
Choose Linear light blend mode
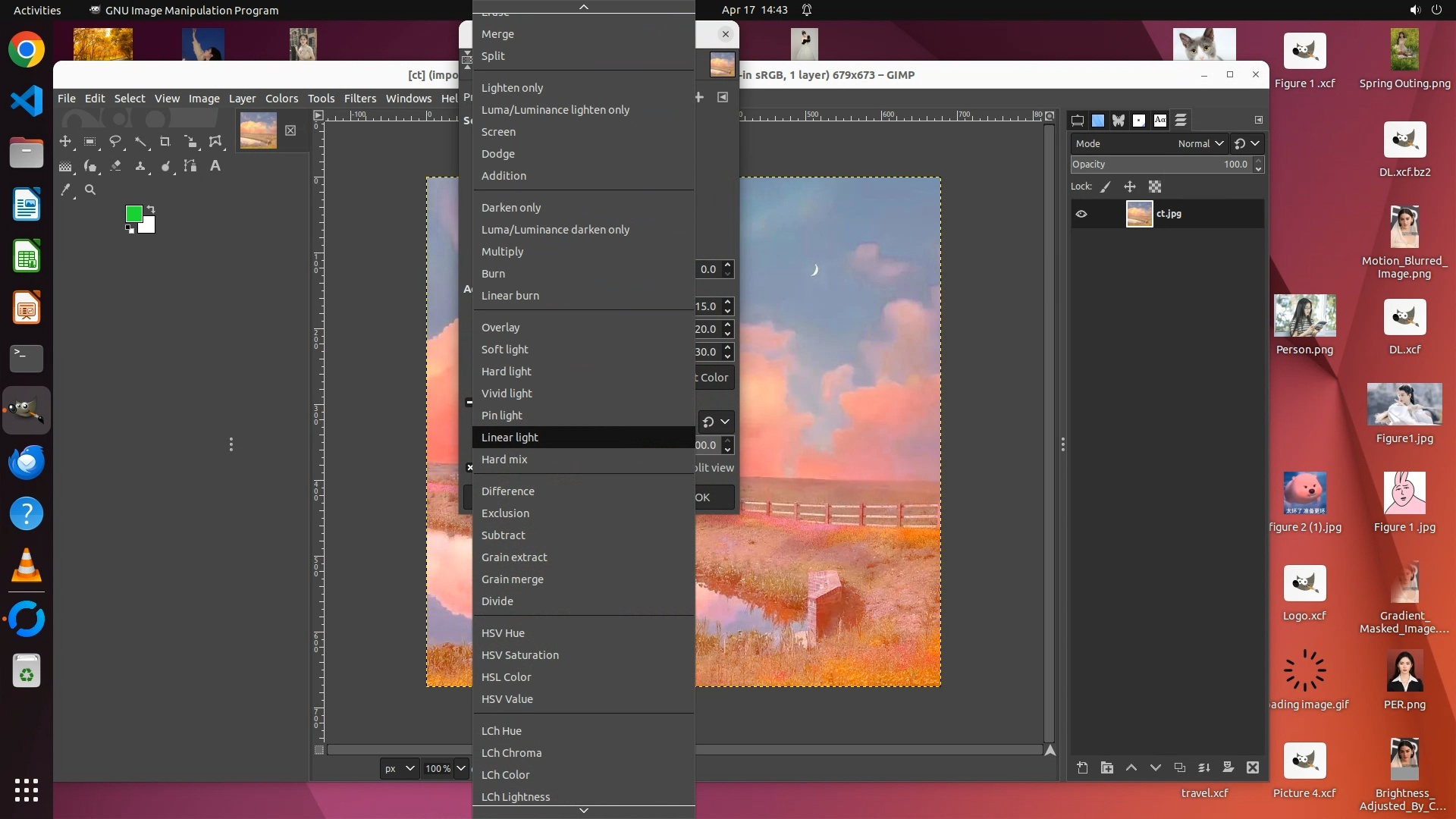pyautogui.click(x=510, y=438)
